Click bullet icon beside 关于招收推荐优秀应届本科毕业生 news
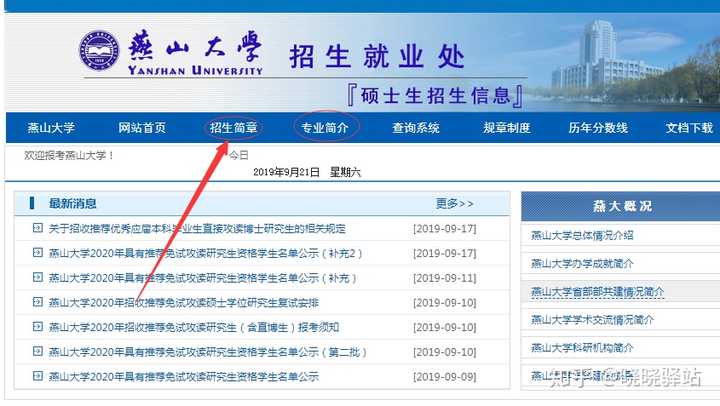720x406 pixels. 38,228
